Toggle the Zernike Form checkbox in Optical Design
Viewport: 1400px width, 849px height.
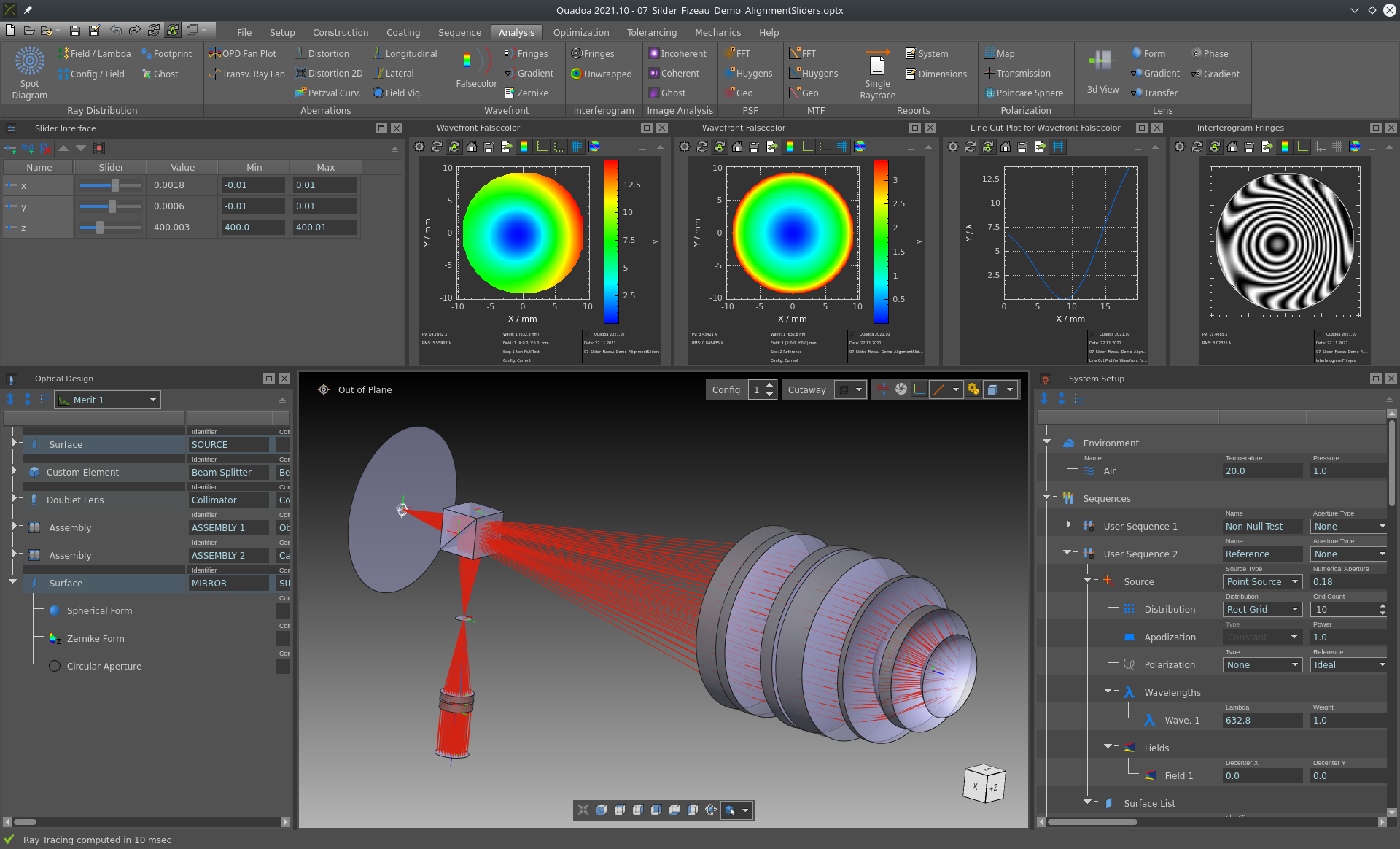[284, 638]
